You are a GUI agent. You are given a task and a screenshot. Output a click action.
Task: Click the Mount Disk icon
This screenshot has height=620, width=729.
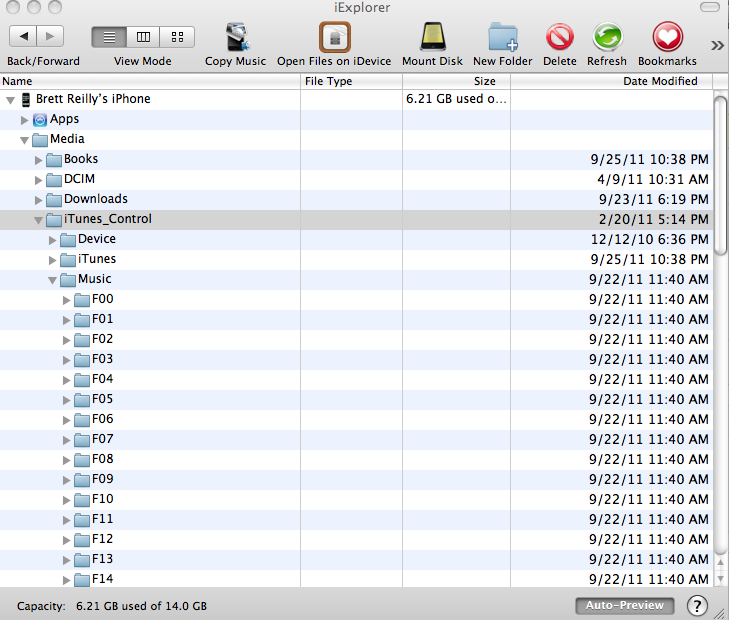pyautogui.click(x=433, y=36)
